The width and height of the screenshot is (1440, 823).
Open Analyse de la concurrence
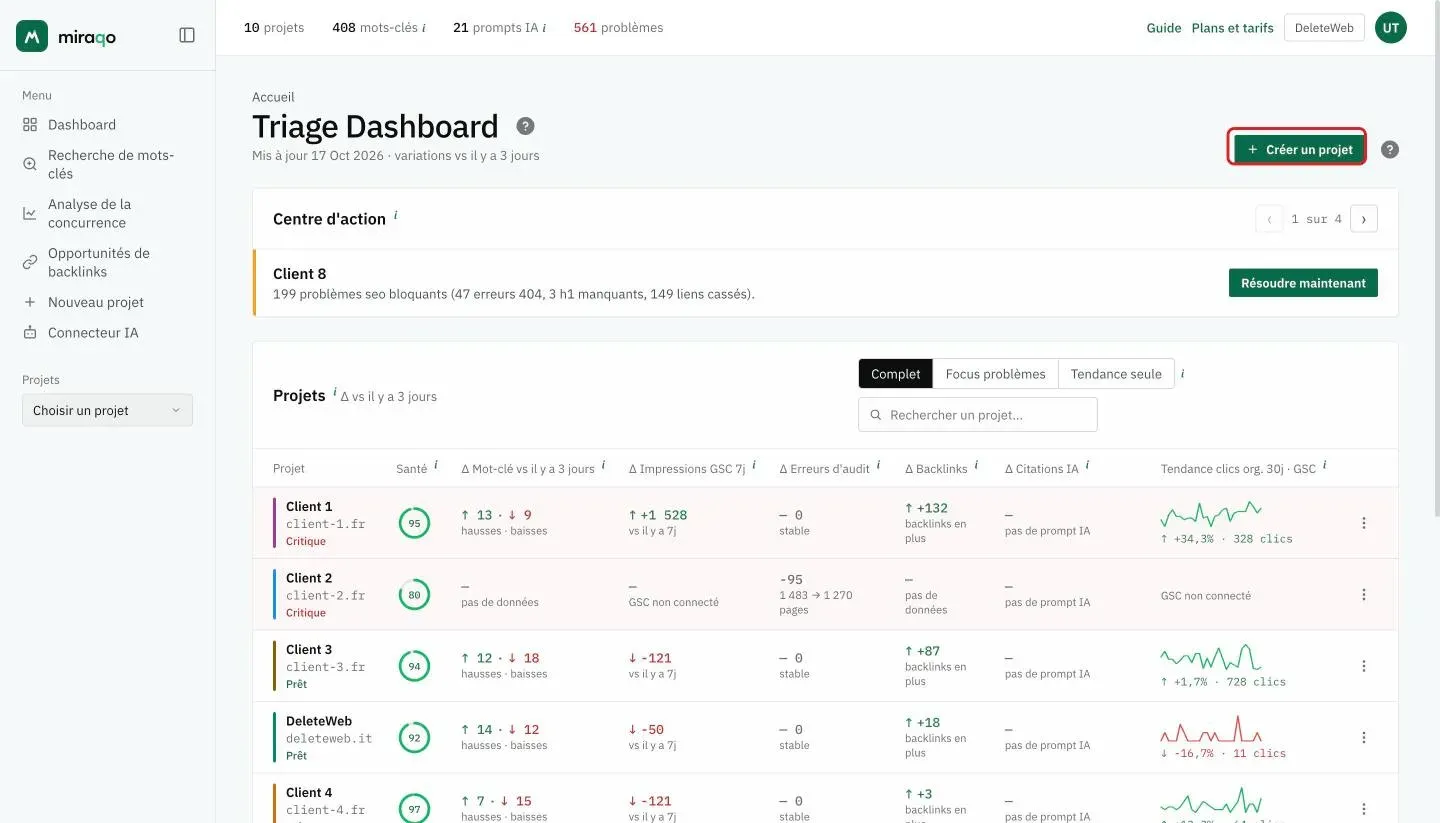(x=107, y=214)
